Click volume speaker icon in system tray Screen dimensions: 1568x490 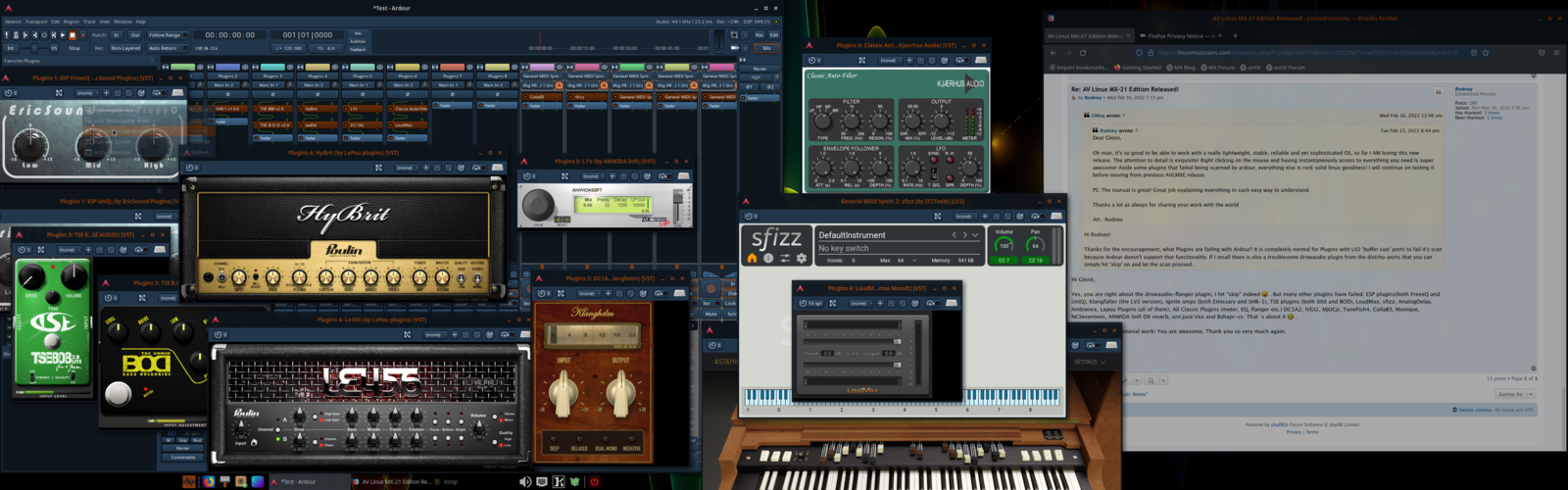tap(525, 481)
